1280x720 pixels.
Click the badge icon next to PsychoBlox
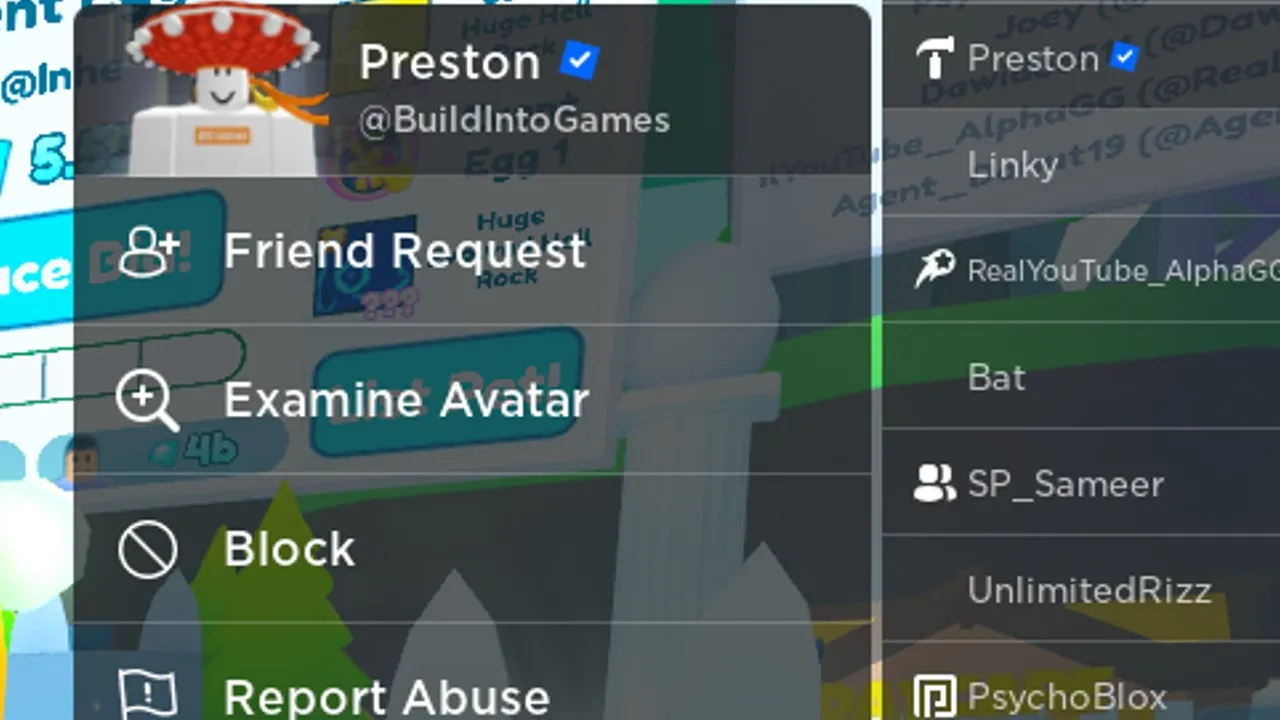click(x=935, y=697)
